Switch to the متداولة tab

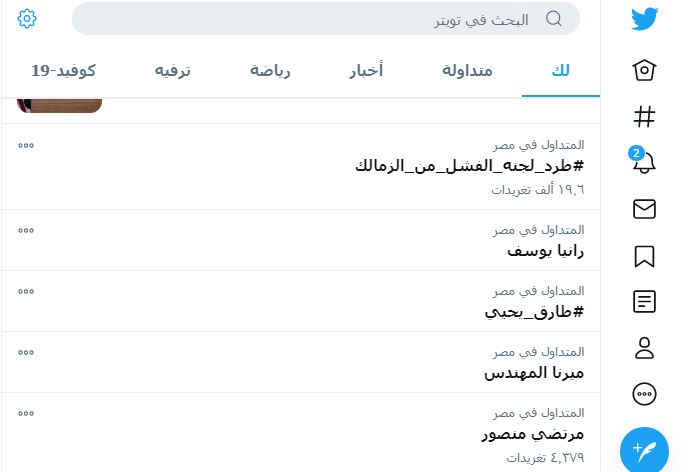474,70
